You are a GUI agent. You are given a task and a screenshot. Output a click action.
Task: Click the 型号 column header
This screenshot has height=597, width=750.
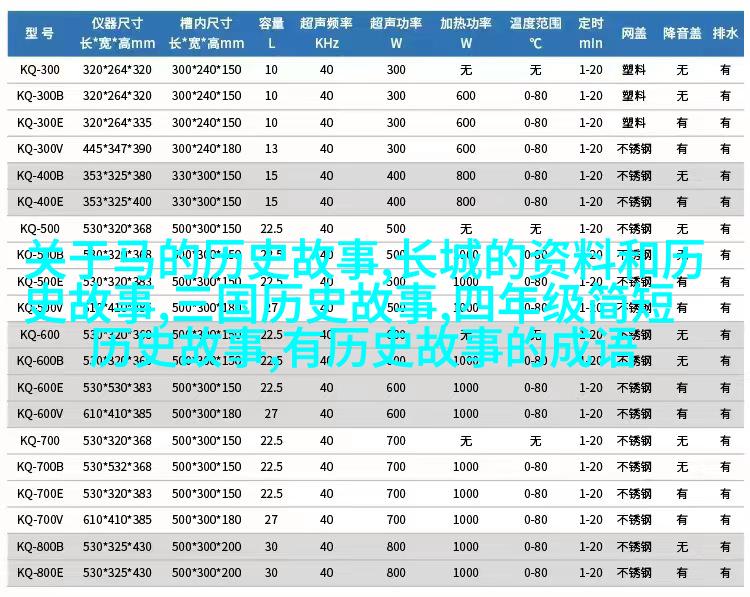coord(40,32)
